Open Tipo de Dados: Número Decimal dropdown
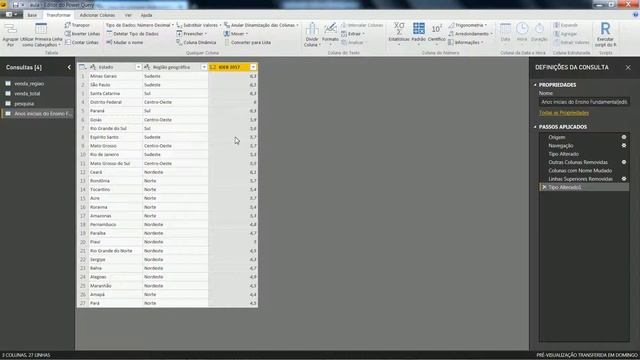This screenshot has width=640, height=360. pos(140,25)
